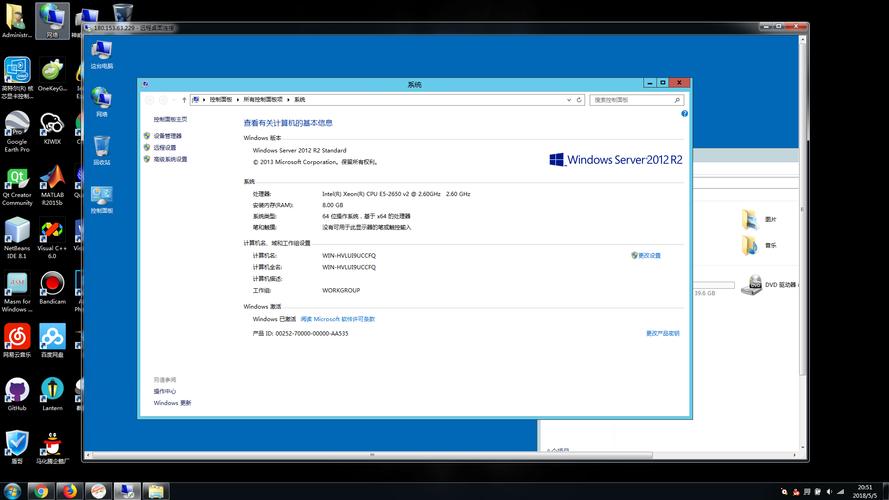The width and height of the screenshot is (889, 500).
Task: Select 系统 breadcrumb segment
Action: [299, 100]
